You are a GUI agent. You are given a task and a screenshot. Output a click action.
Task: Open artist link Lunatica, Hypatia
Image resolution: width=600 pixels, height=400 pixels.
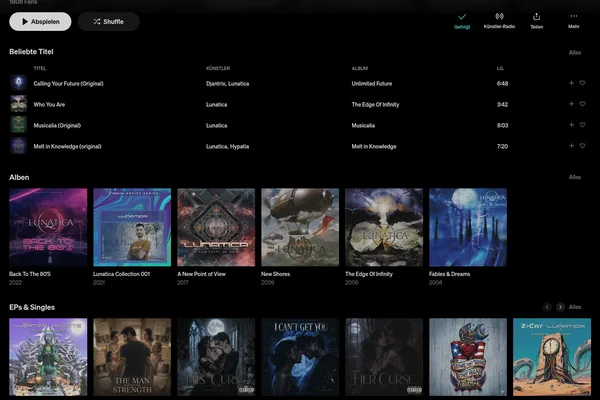coord(227,147)
